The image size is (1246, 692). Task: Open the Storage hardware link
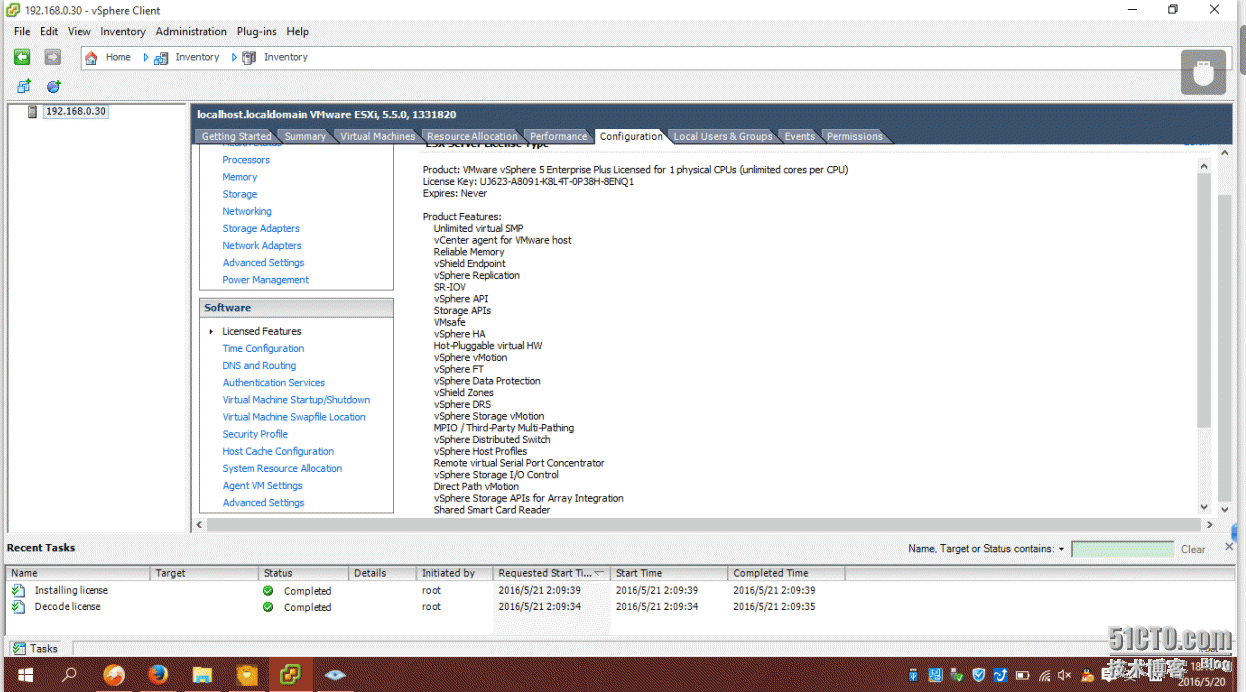point(240,194)
